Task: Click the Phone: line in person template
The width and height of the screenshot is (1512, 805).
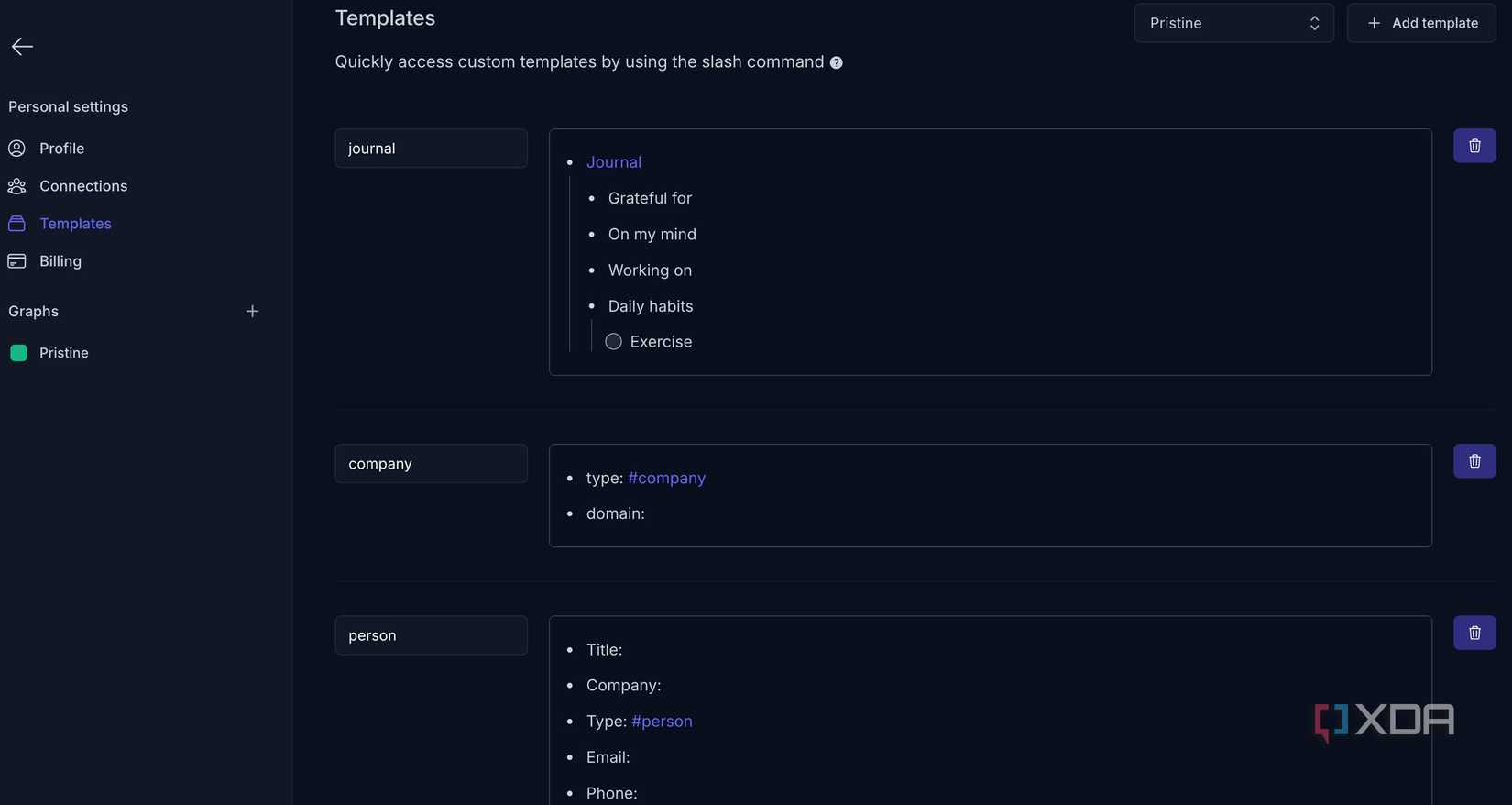Action: tap(611, 792)
